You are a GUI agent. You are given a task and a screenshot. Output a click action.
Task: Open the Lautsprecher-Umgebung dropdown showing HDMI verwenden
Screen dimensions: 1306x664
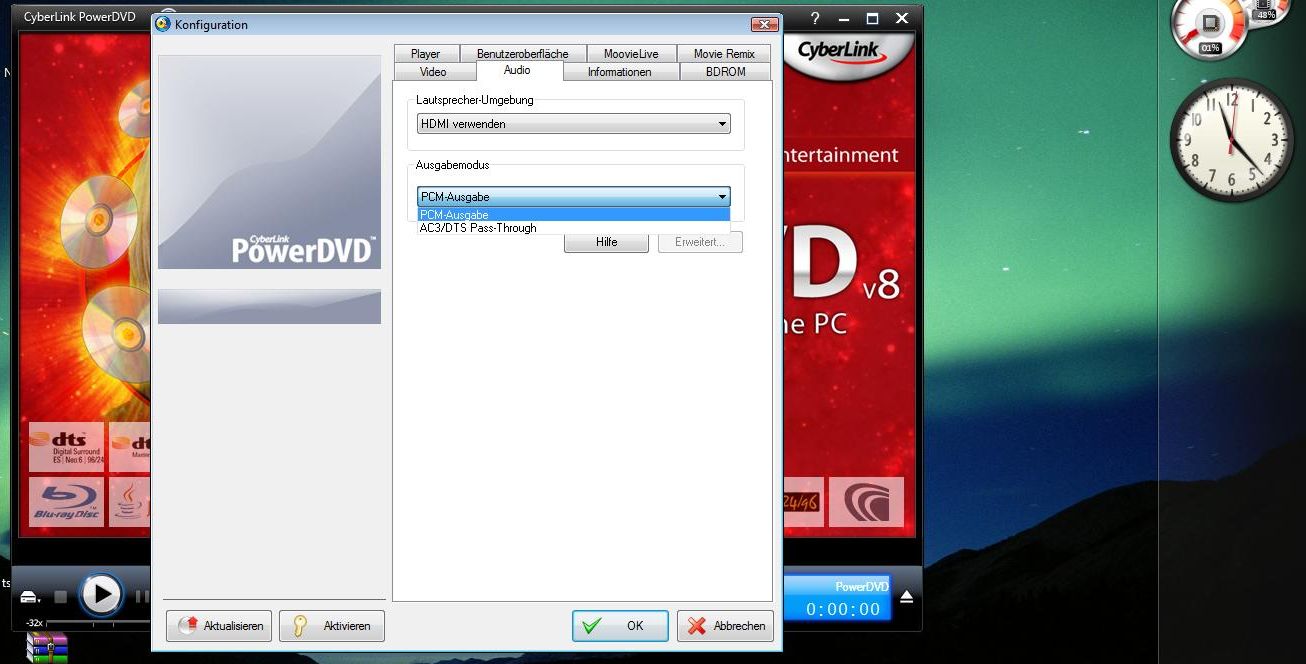574,124
